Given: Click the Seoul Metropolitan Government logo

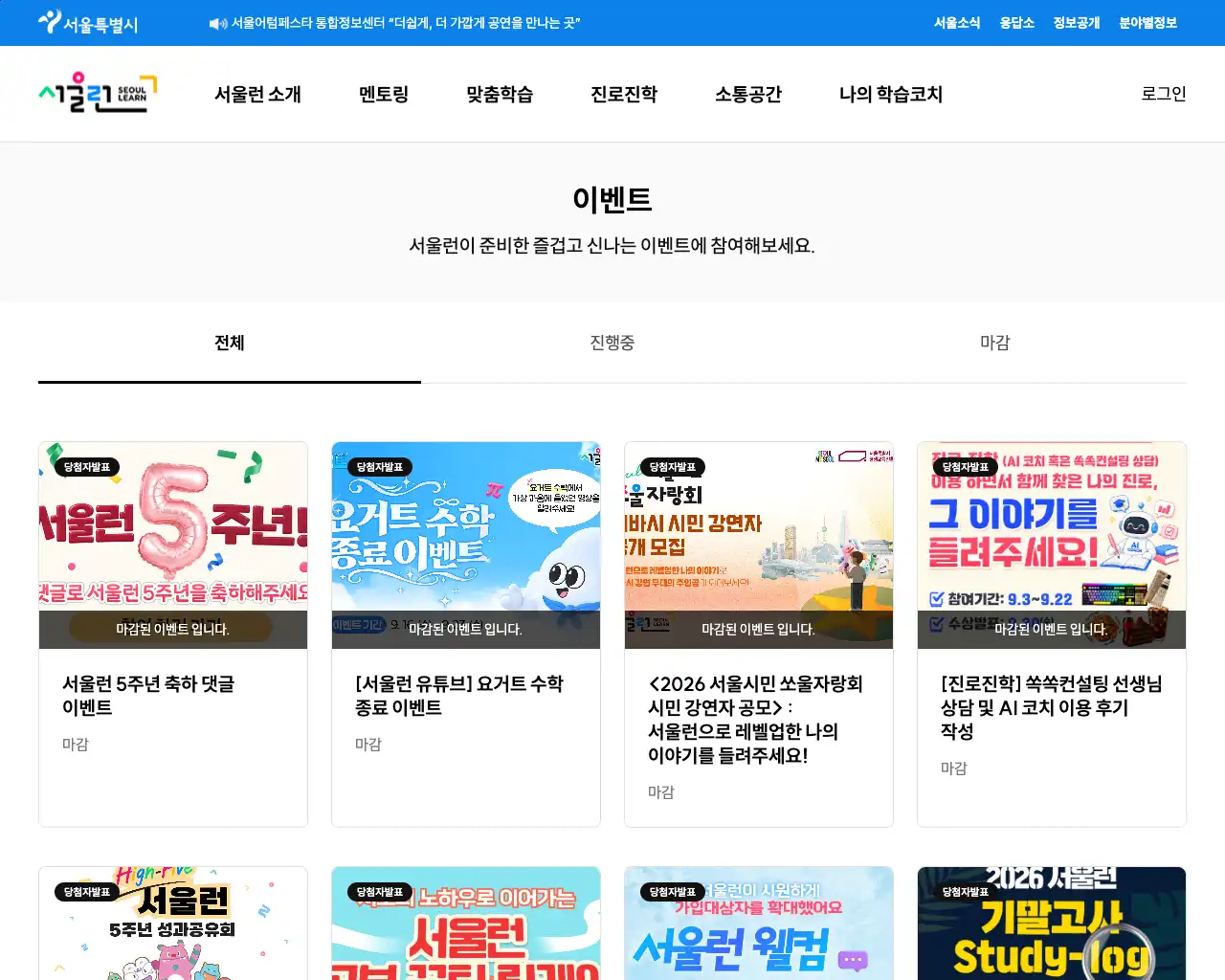Looking at the screenshot, I should [x=88, y=23].
